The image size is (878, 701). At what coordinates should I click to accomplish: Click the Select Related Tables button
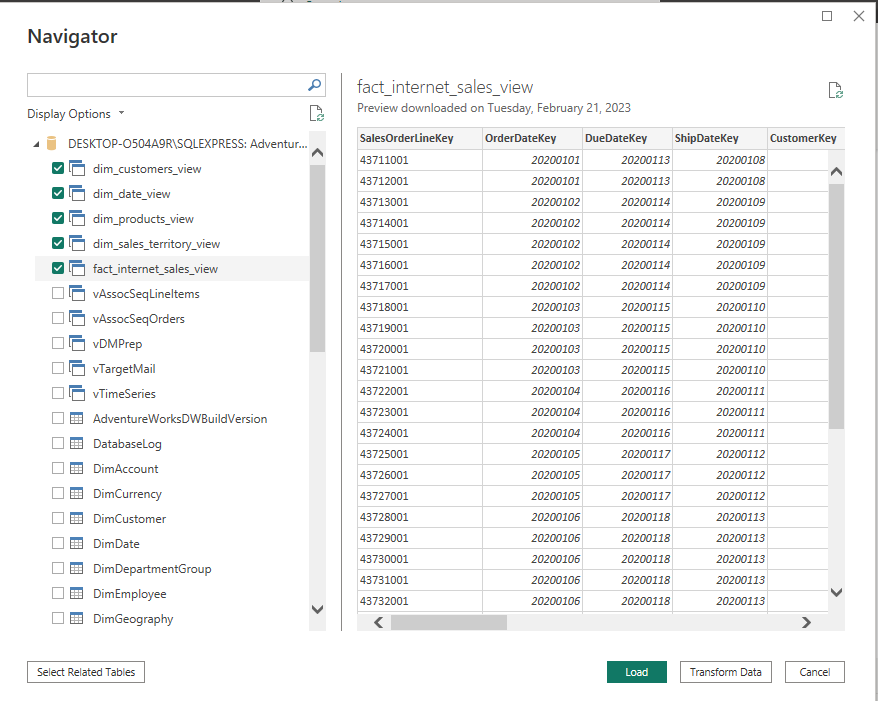tap(86, 672)
